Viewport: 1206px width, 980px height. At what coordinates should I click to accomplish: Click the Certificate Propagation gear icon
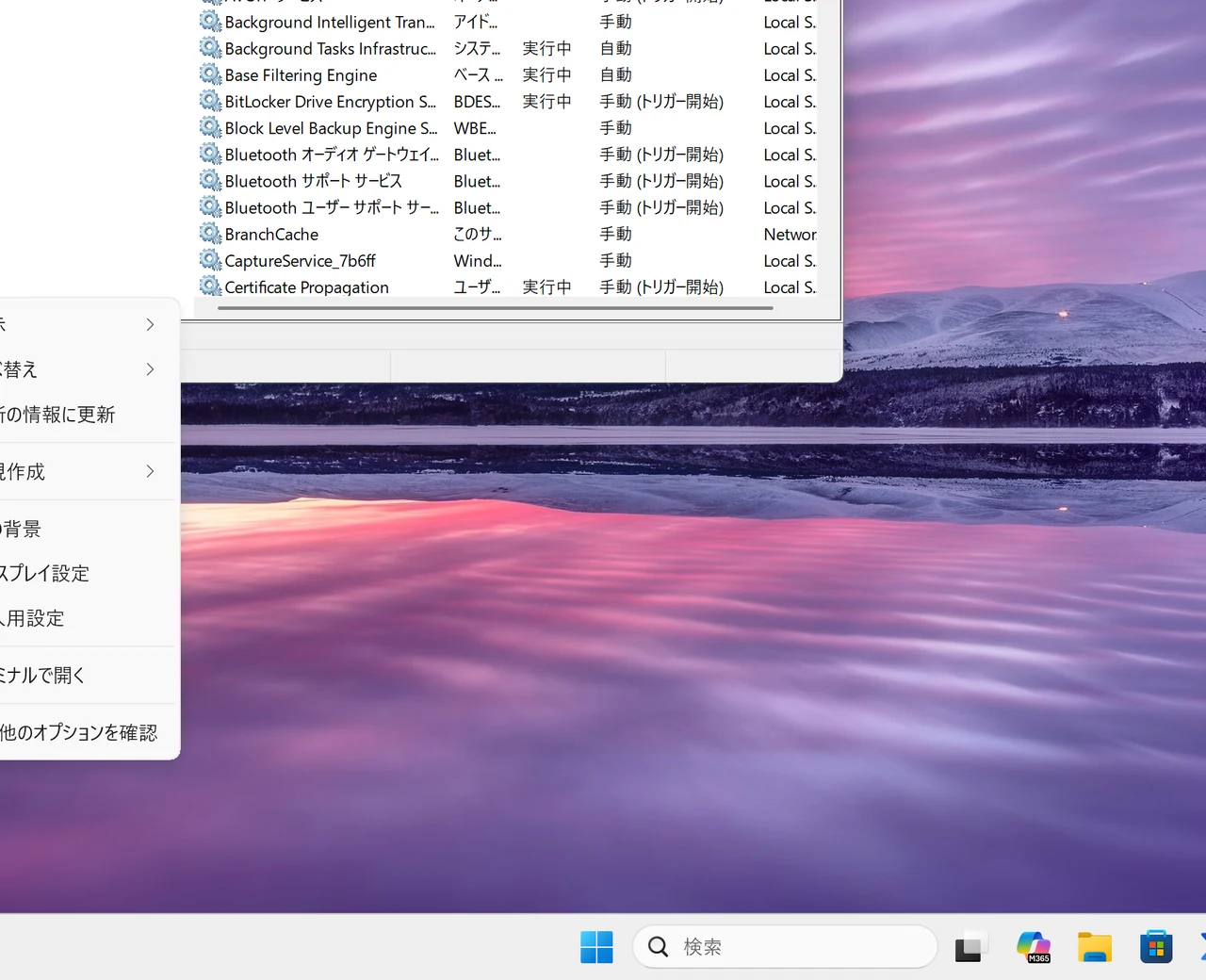click(210, 286)
